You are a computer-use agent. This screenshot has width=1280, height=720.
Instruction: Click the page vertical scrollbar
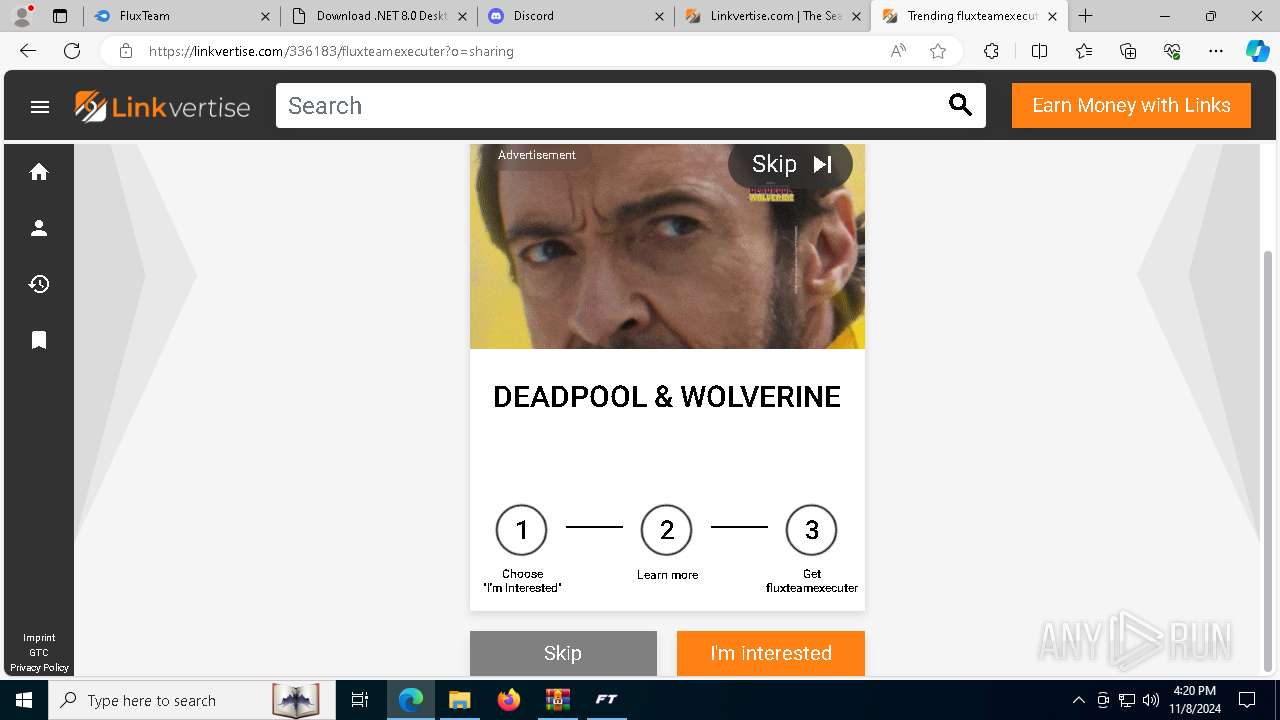click(x=1269, y=460)
